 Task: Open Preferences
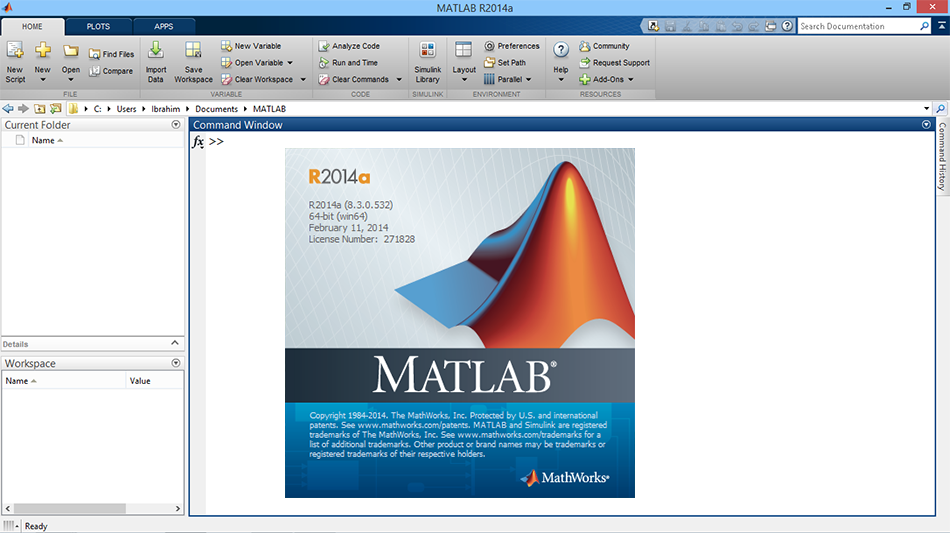click(x=512, y=46)
